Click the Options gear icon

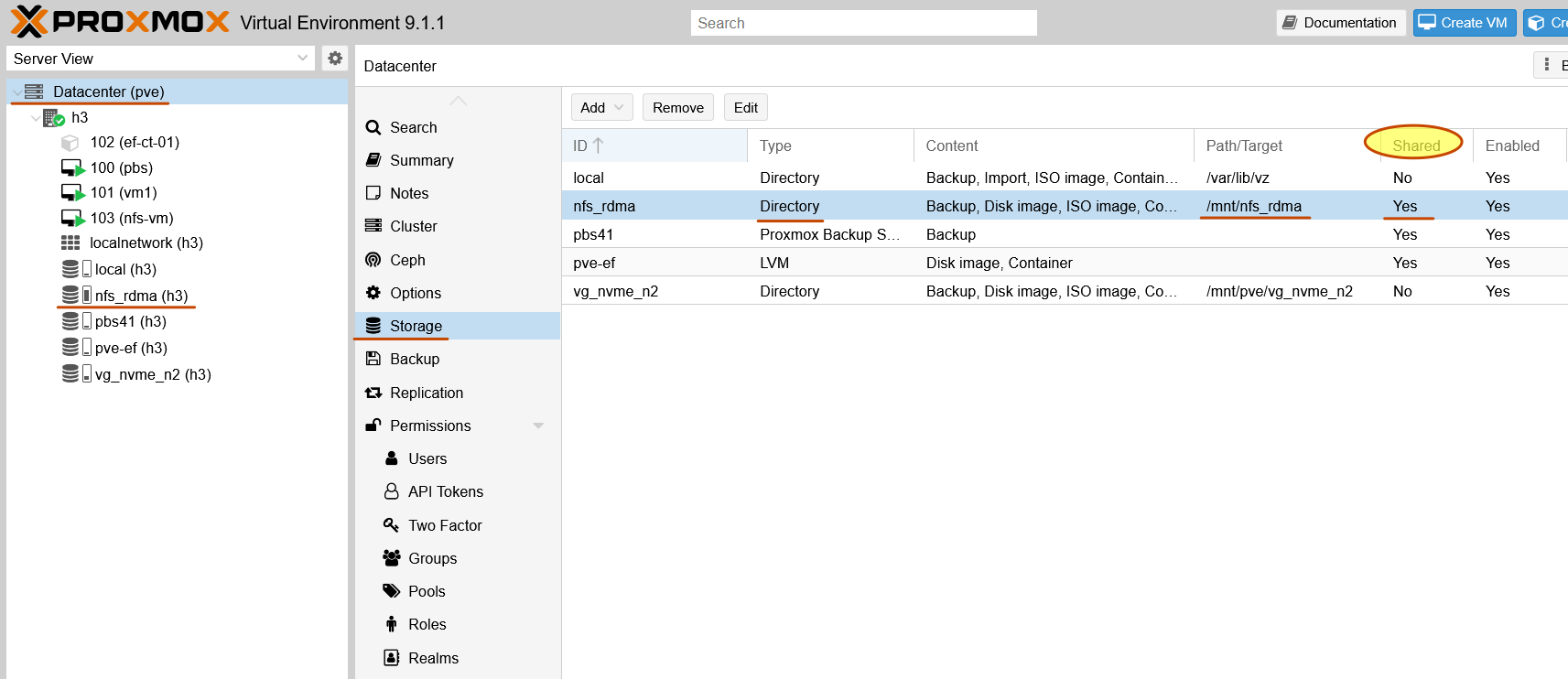[373, 293]
